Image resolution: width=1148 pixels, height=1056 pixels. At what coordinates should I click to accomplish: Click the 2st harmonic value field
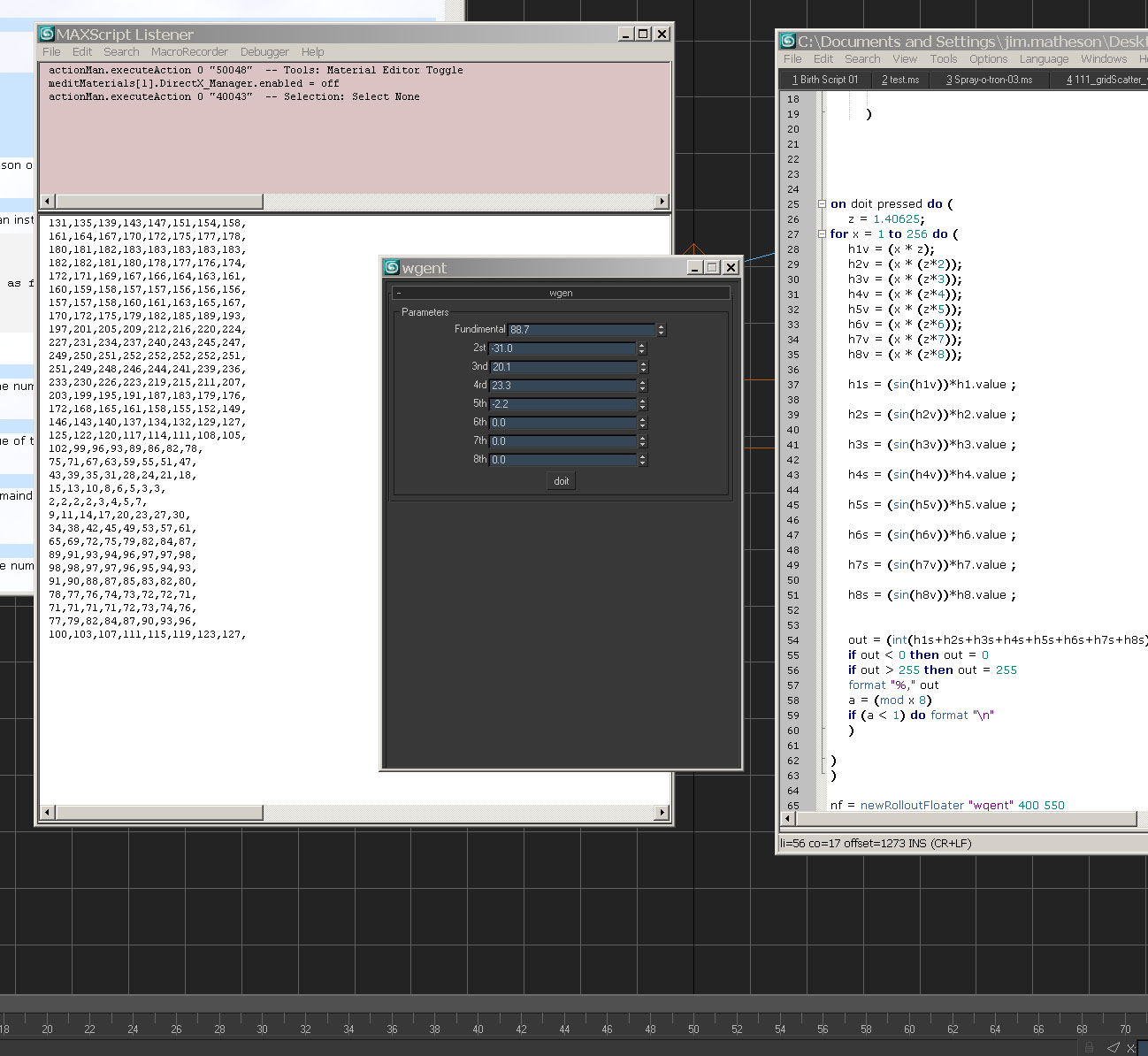(563, 348)
